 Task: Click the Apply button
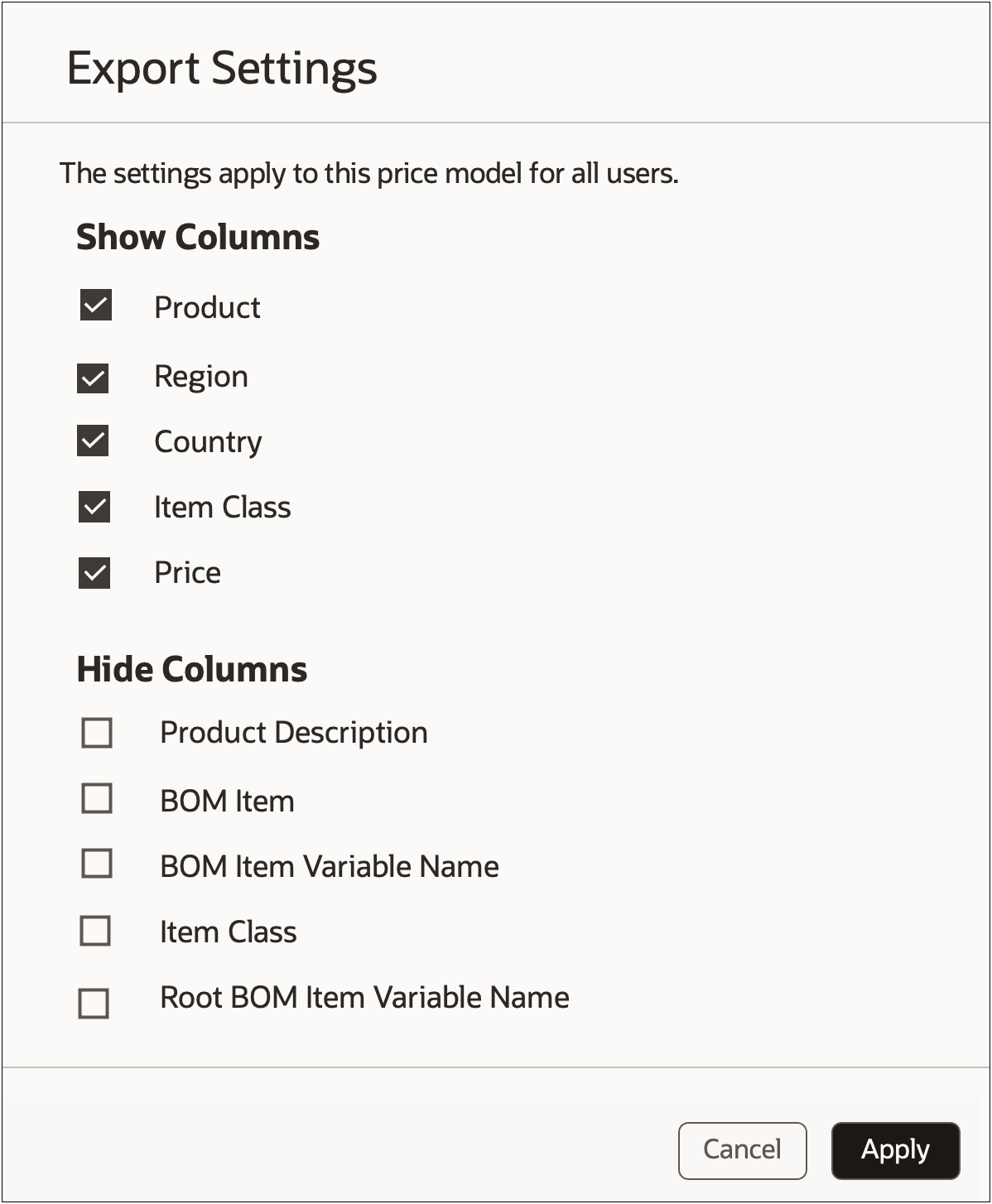coord(895,1150)
